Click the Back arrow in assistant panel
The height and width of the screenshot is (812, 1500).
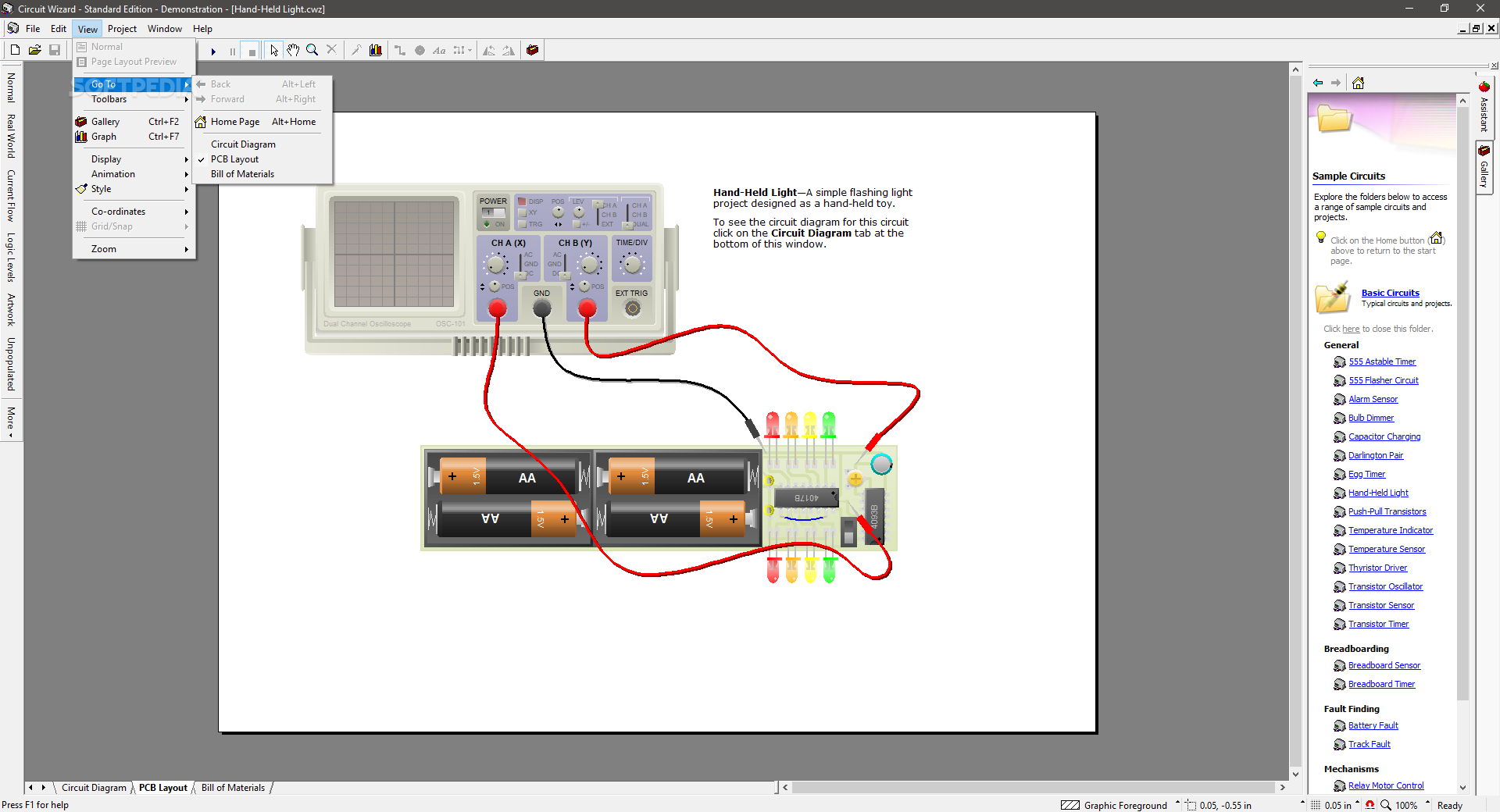tap(1319, 83)
